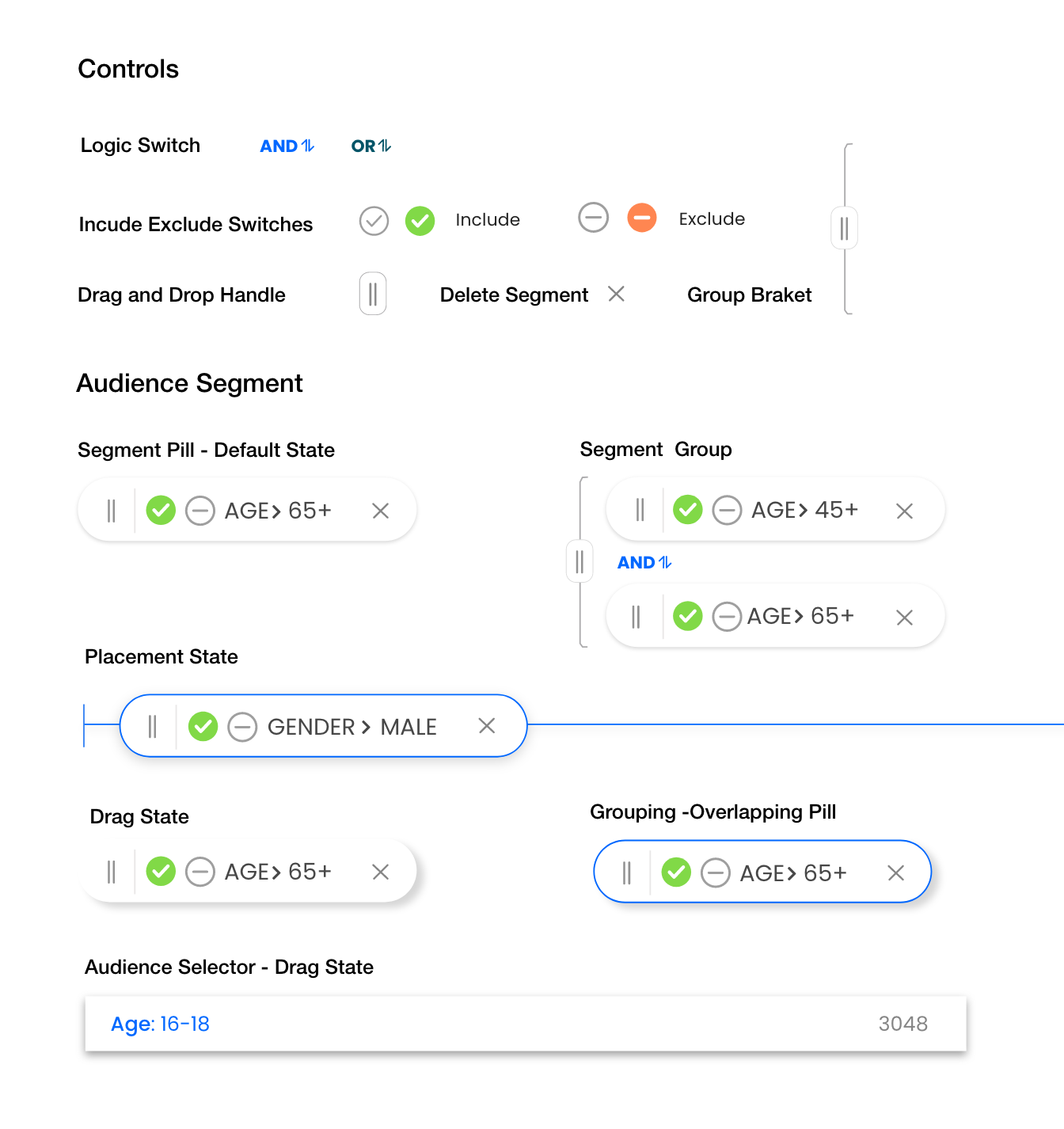Viewport: 1064px width, 1129px height.
Task: Click the green active include checkmark in Controls
Action: click(x=420, y=221)
